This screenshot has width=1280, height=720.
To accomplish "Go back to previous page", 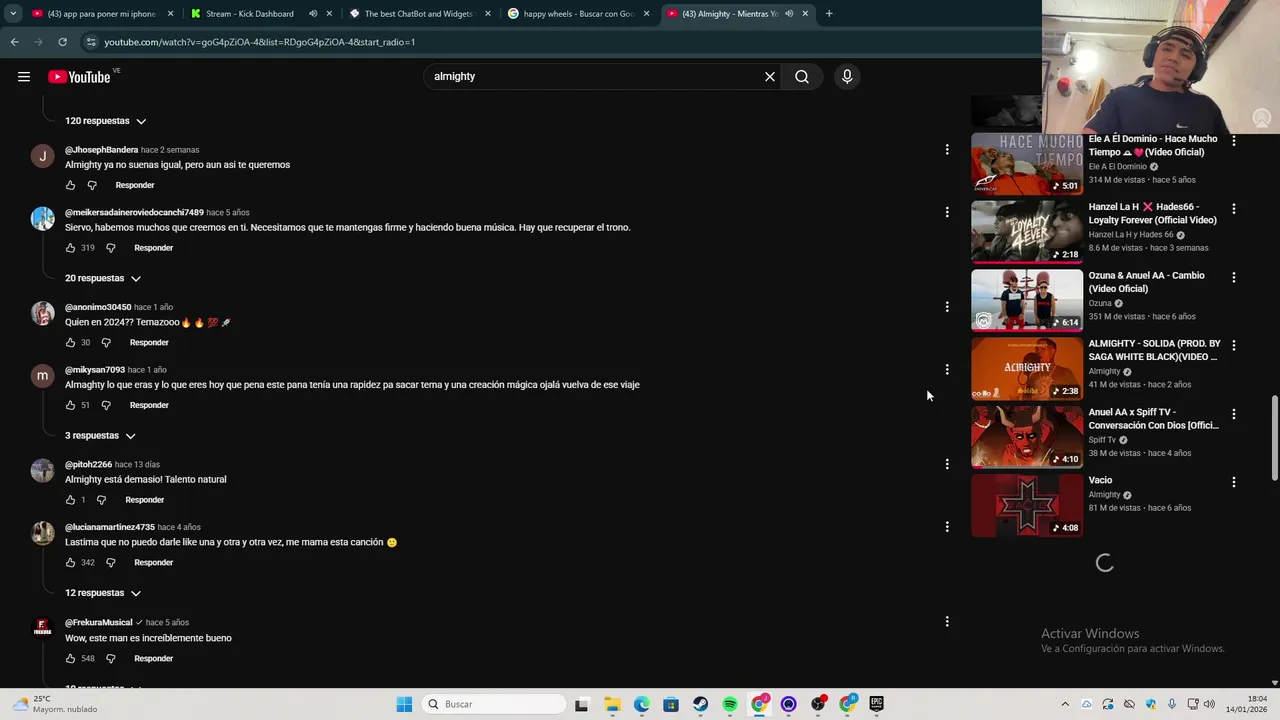I will click(14, 42).
